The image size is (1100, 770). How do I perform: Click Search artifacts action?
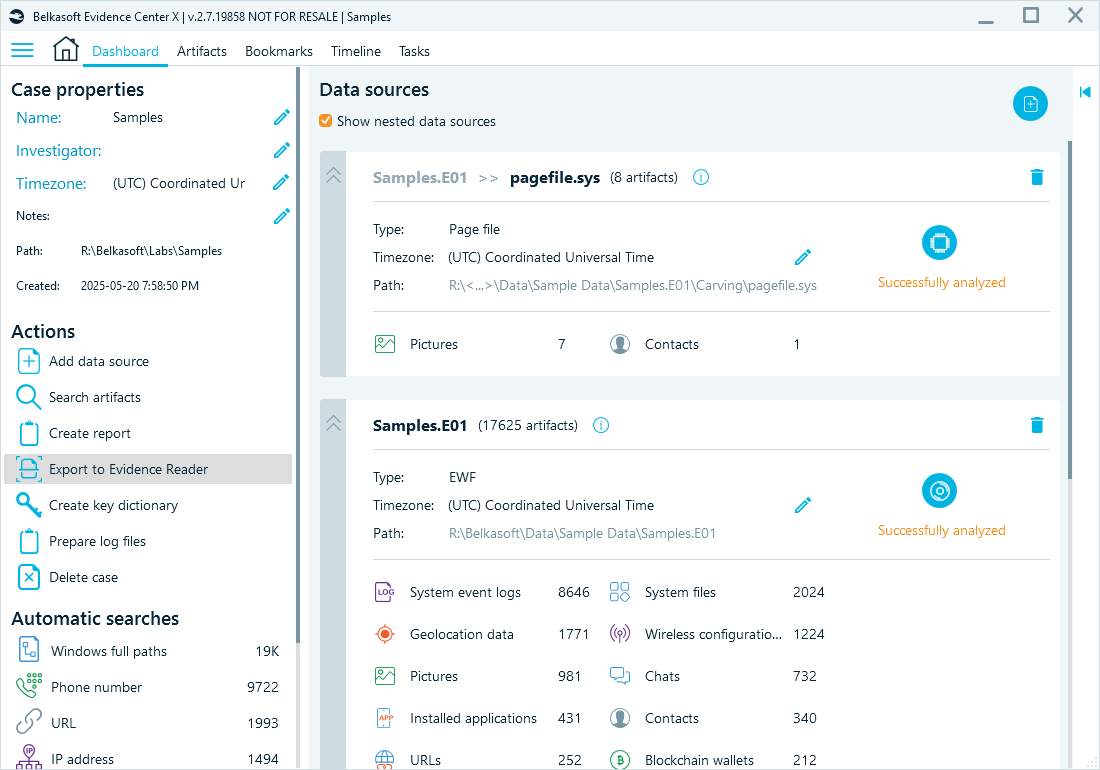pos(148,397)
